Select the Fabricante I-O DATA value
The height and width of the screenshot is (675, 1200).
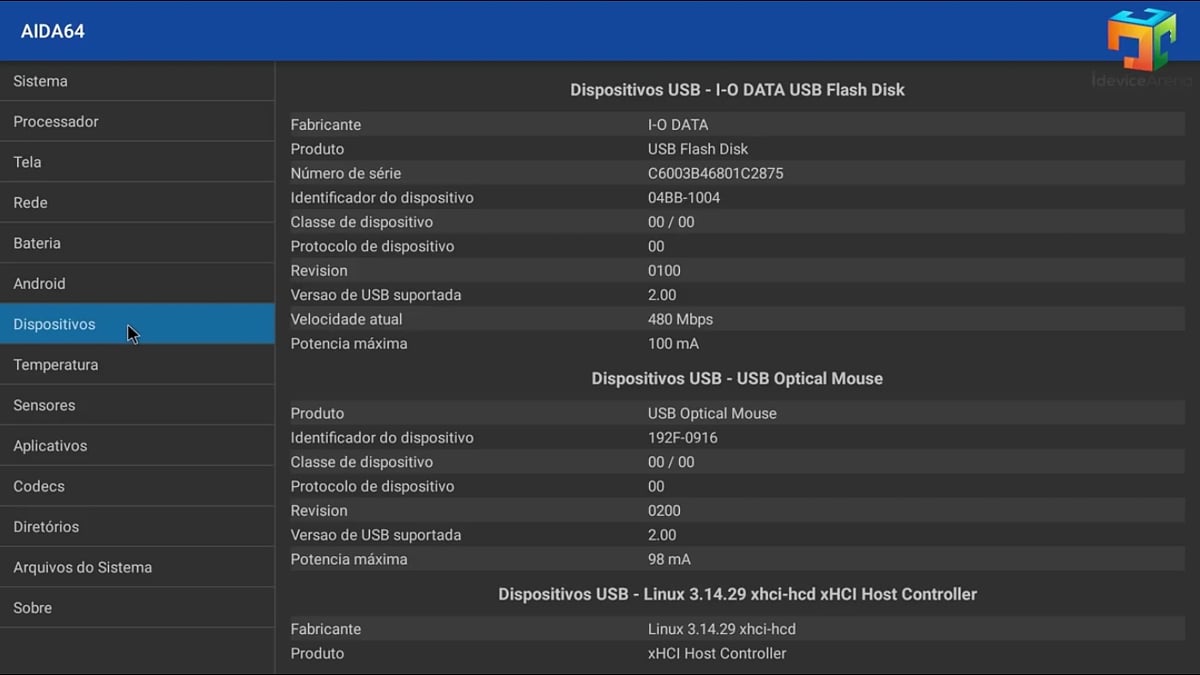pos(678,125)
